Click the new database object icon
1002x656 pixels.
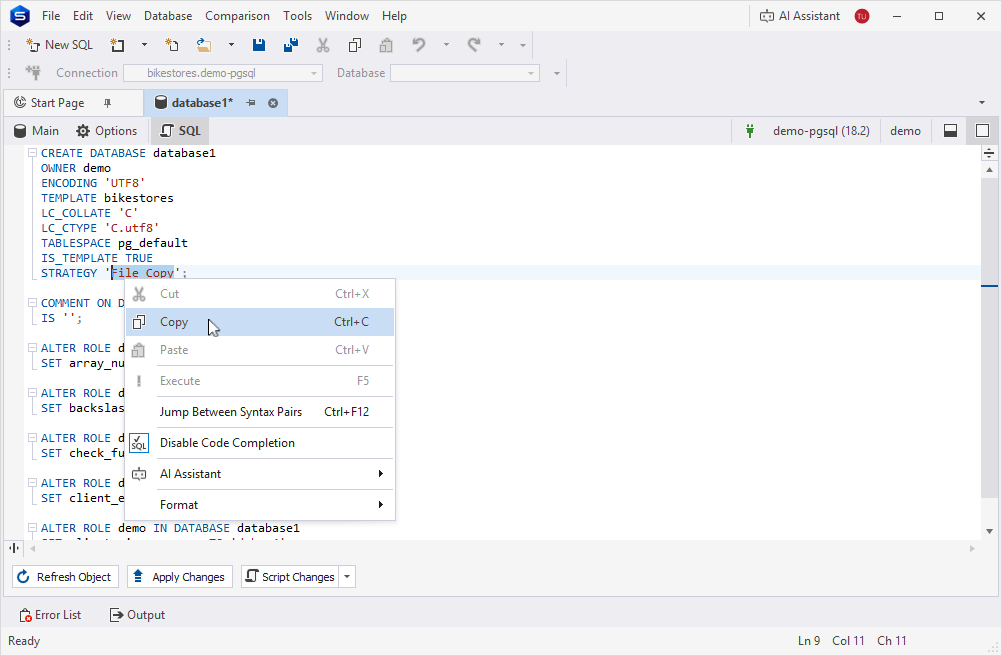coord(172,45)
